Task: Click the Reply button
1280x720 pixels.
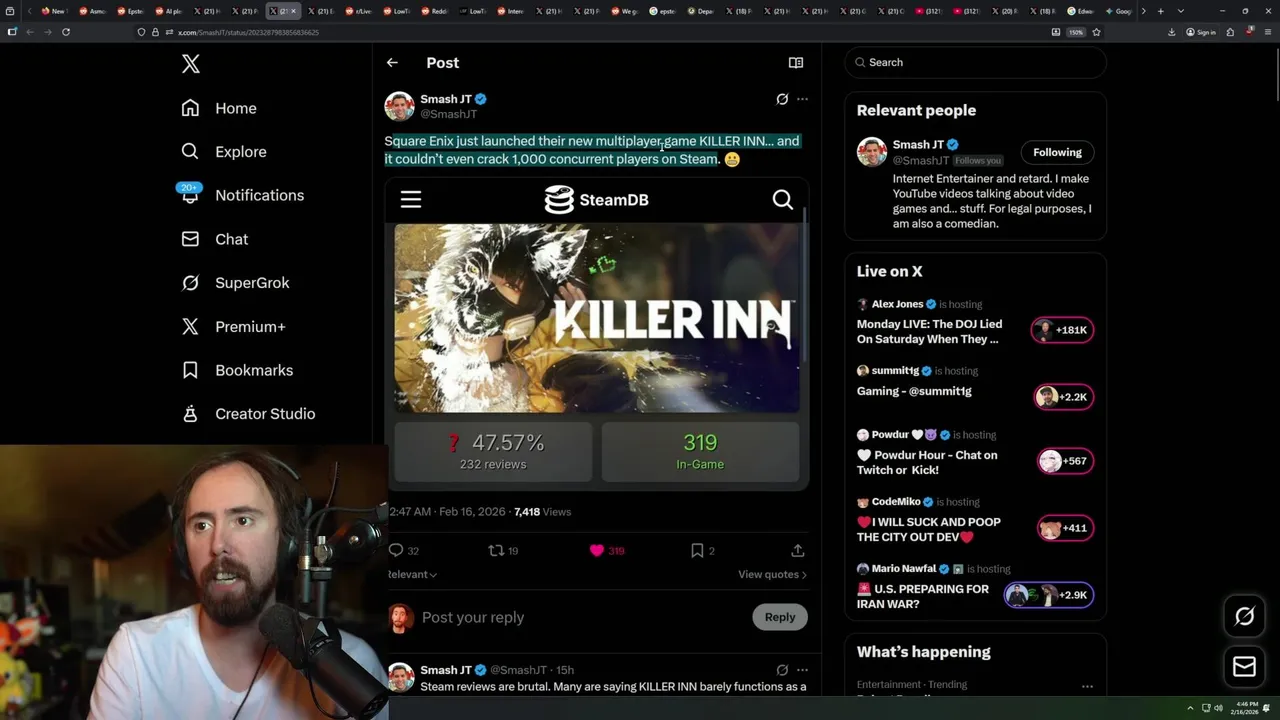Action: click(x=780, y=617)
